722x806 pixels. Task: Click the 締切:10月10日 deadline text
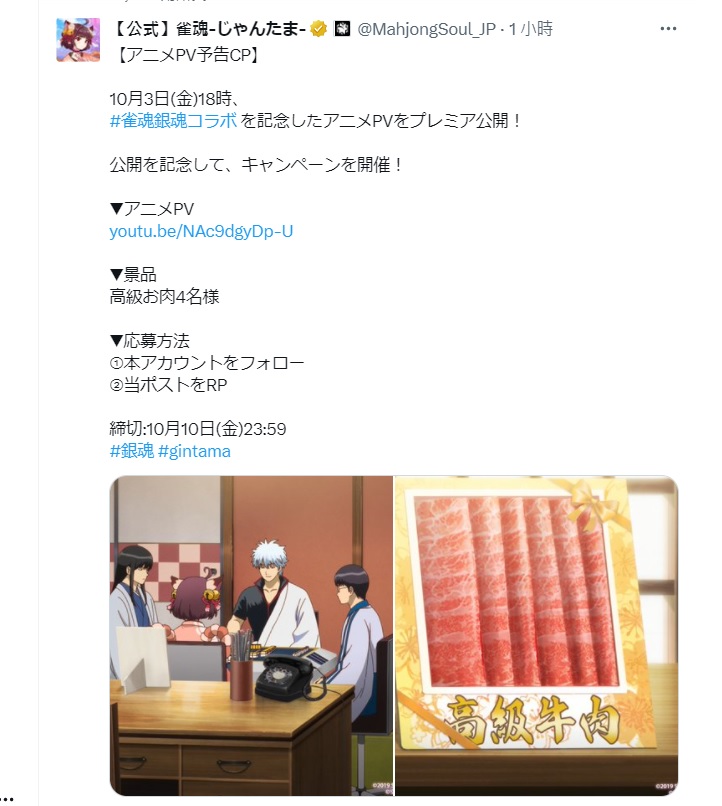click(x=198, y=429)
